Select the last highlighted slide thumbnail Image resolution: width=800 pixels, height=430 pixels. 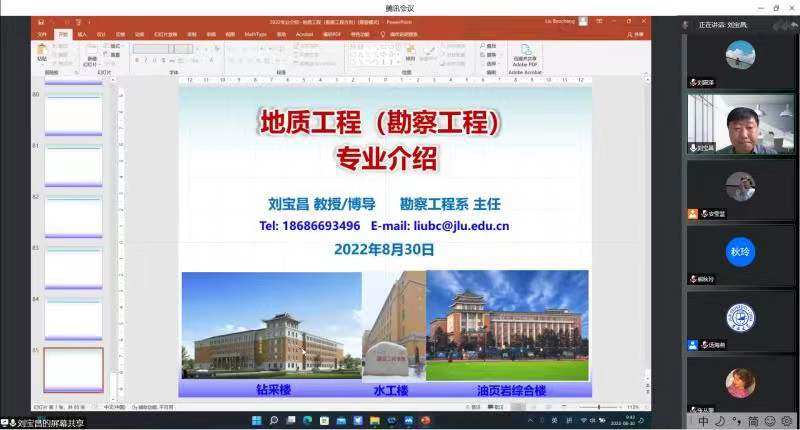(x=73, y=370)
